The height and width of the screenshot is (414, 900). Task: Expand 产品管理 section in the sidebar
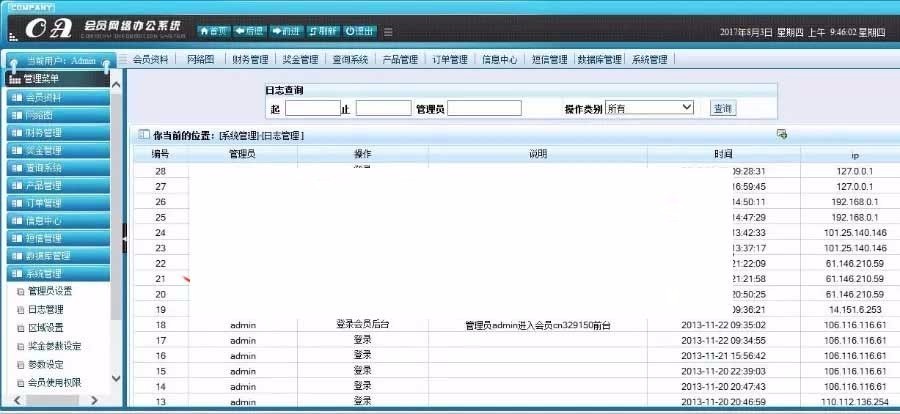click(x=58, y=185)
